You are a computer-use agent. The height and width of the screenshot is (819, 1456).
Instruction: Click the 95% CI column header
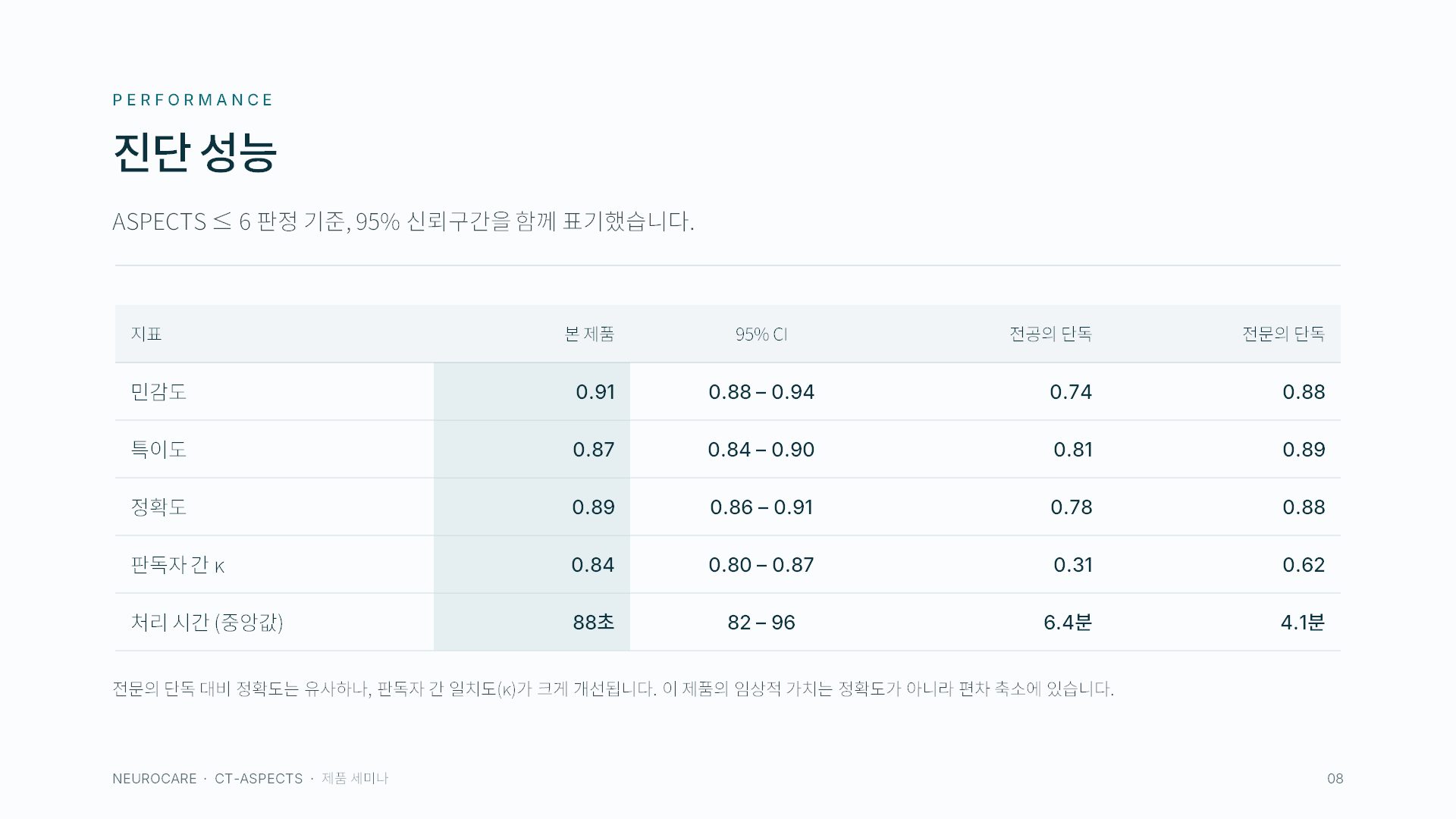pyautogui.click(x=761, y=334)
